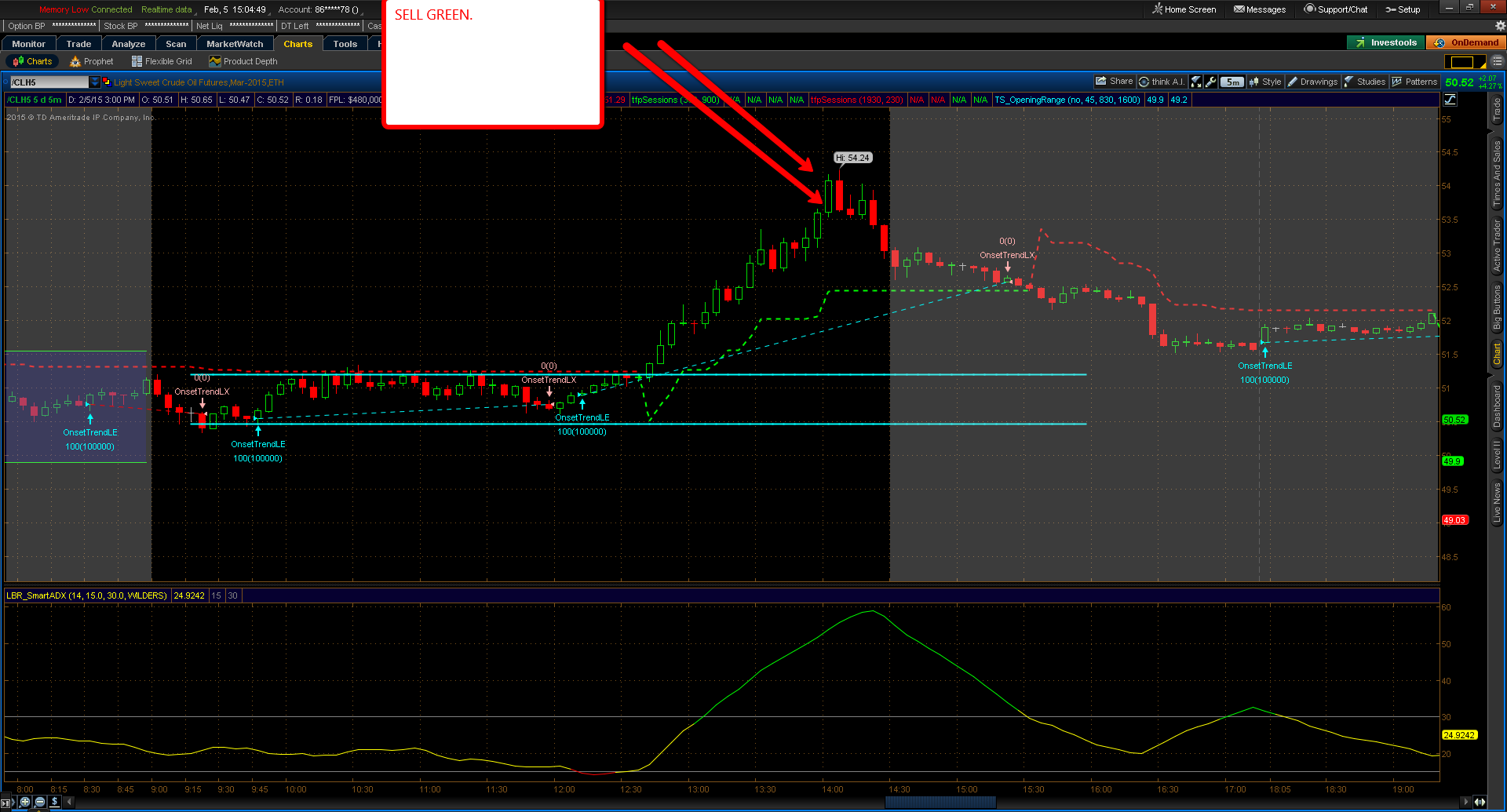Open the Home Screen link

pyautogui.click(x=1184, y=9)
